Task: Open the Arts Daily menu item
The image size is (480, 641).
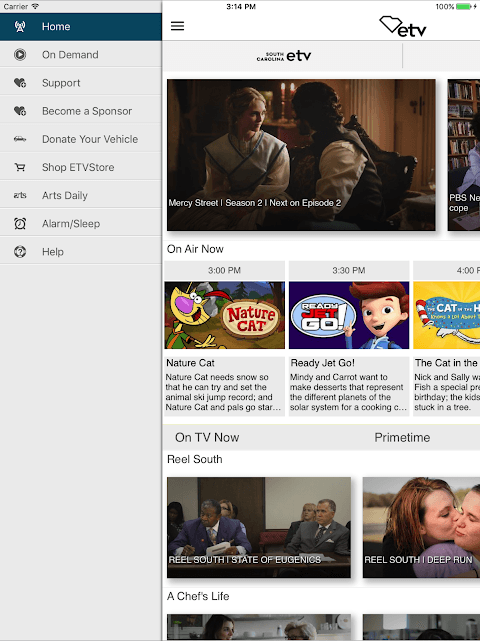Action: pyautogui.click(x=81, y=195)
